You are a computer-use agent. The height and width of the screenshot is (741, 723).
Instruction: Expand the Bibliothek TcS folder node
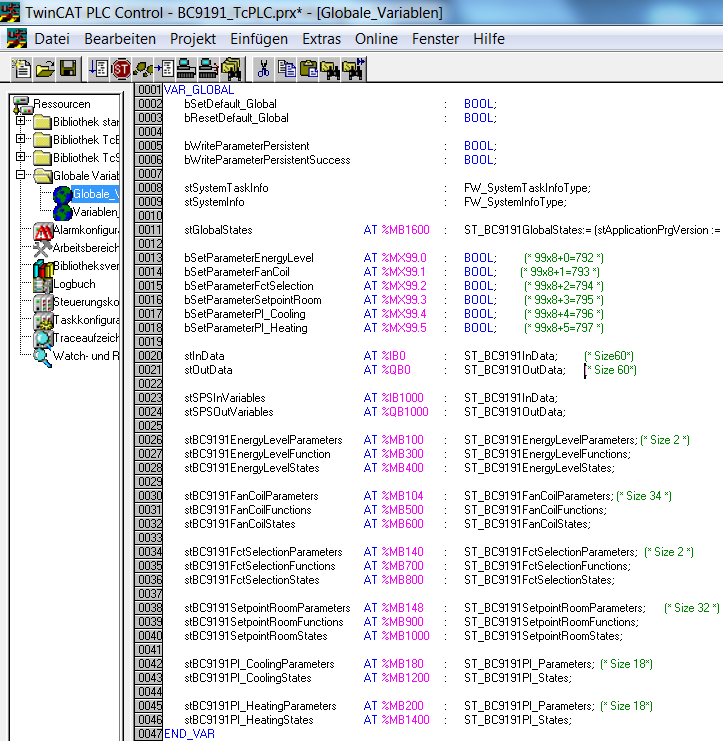coord(22,158)
